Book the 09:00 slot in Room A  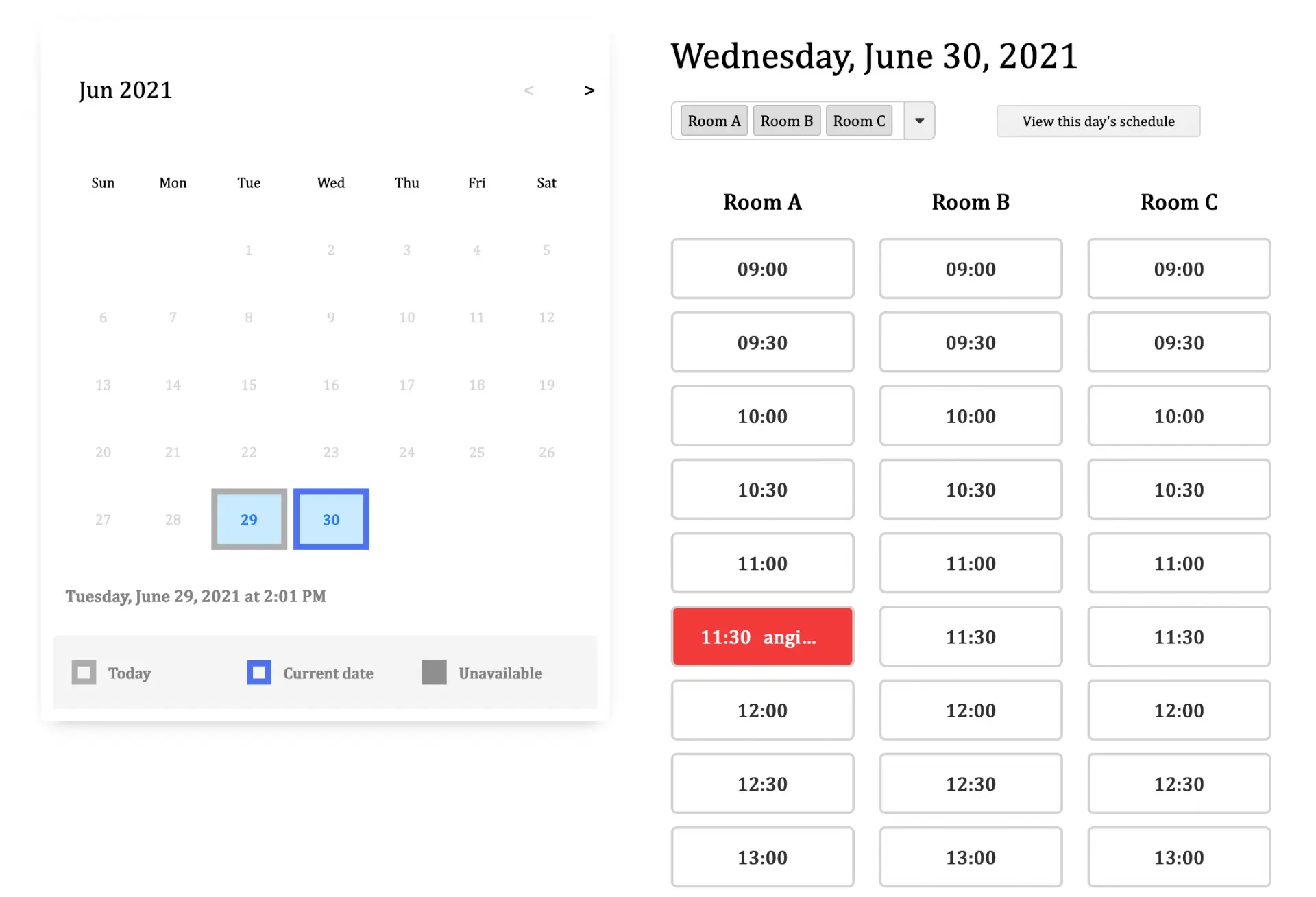(x=762, y=269)
